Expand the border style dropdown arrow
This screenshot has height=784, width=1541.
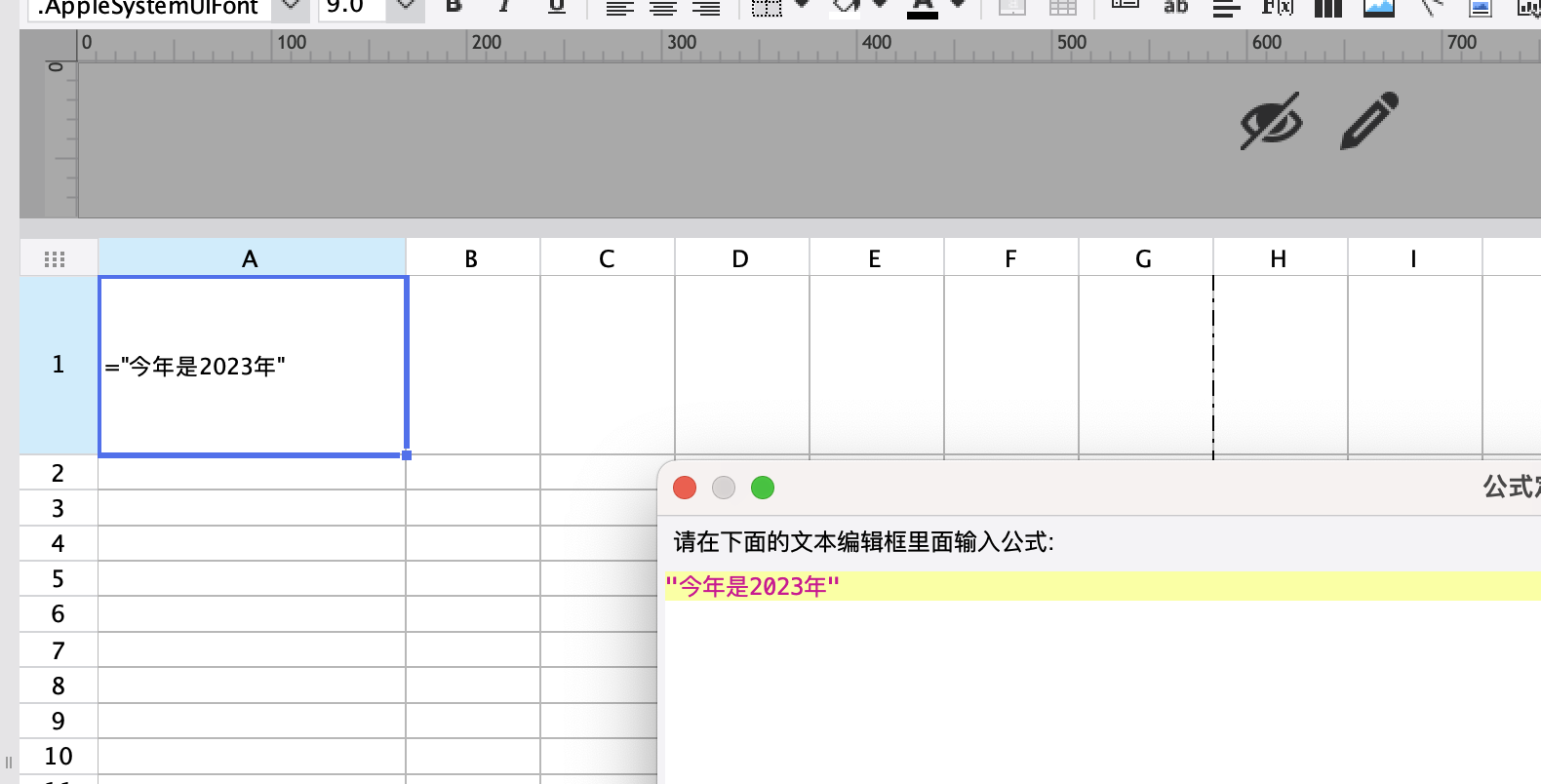[803, 4]
